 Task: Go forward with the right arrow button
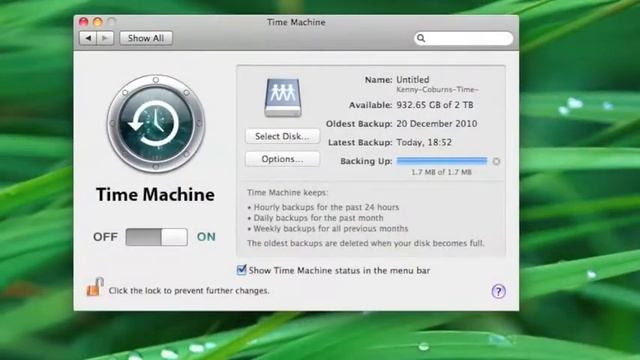pos(105,38)
